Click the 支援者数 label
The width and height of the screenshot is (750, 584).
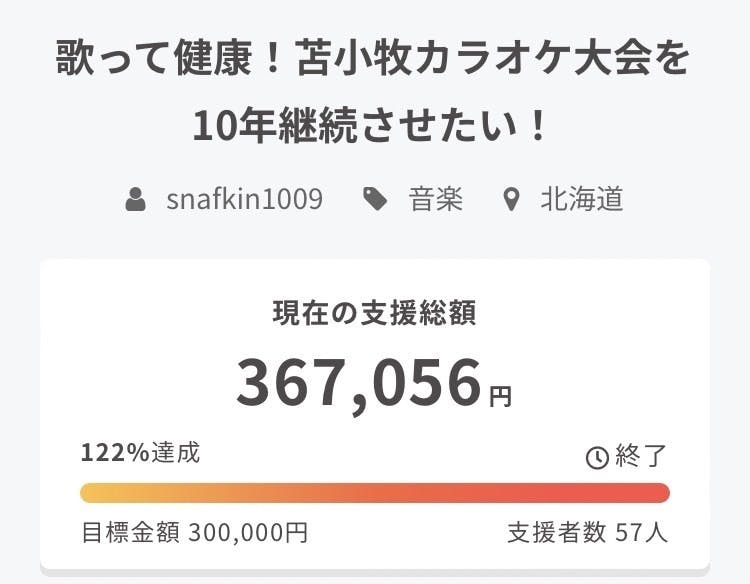(x=557, y=532)
